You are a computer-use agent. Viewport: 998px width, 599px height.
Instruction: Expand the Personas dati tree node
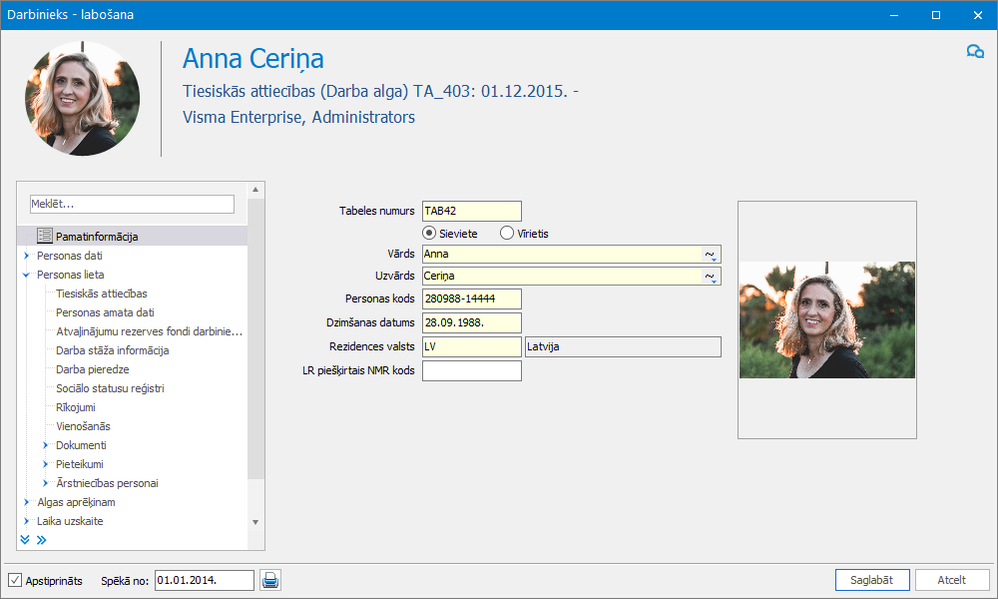[26, 255]
